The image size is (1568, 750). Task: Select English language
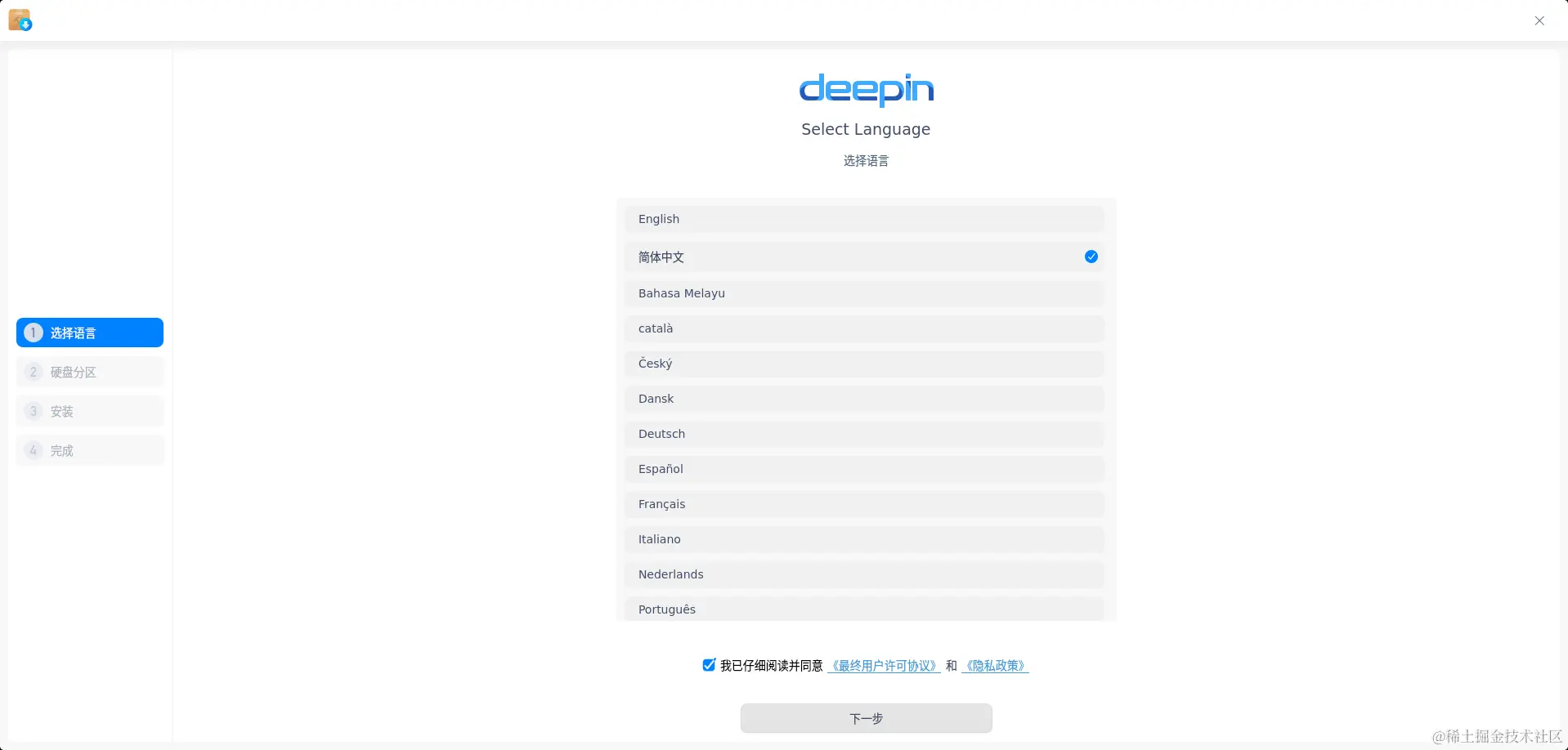[865, 219]
